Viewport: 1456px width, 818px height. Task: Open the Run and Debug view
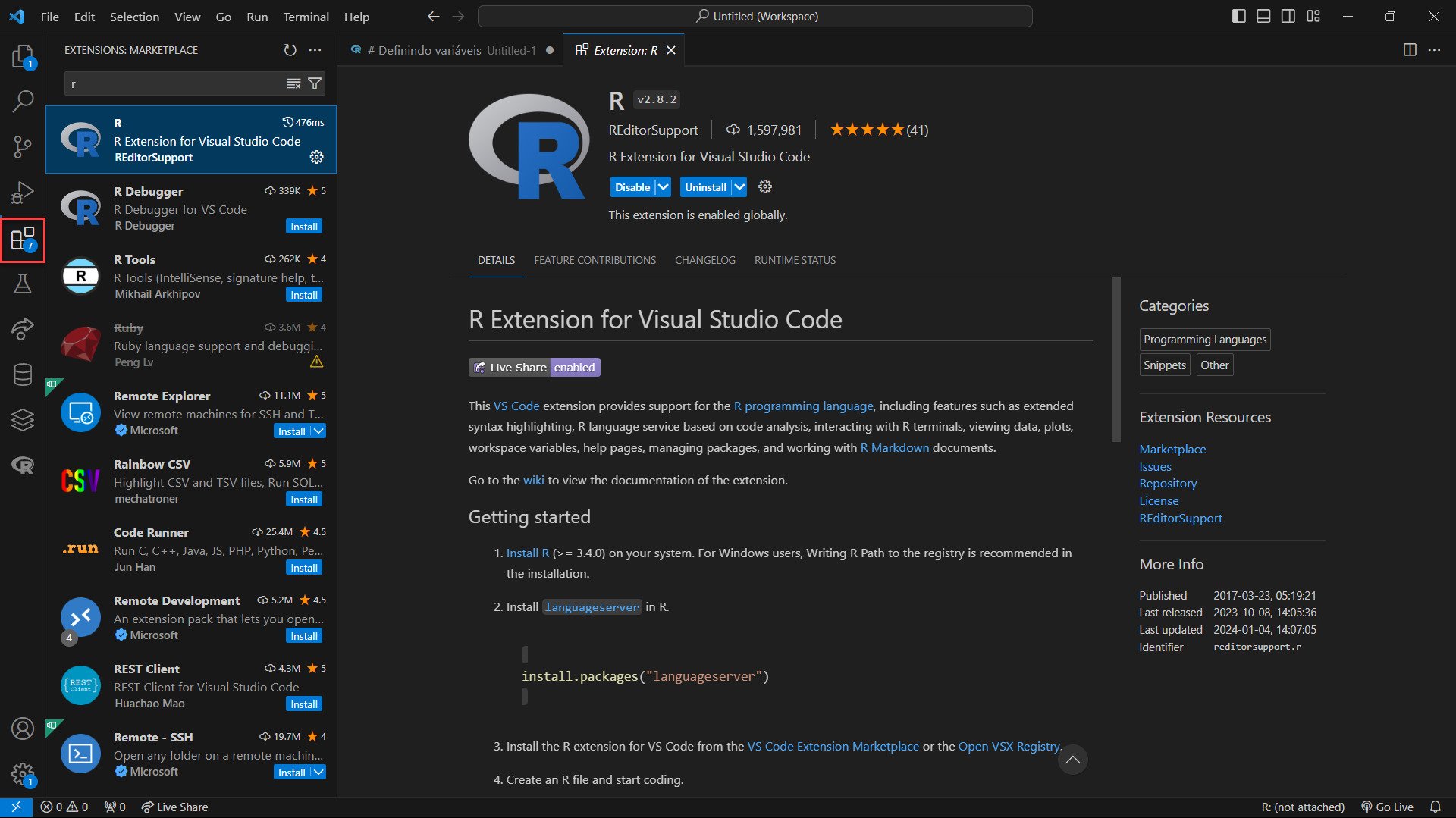[x=23, y=193]
